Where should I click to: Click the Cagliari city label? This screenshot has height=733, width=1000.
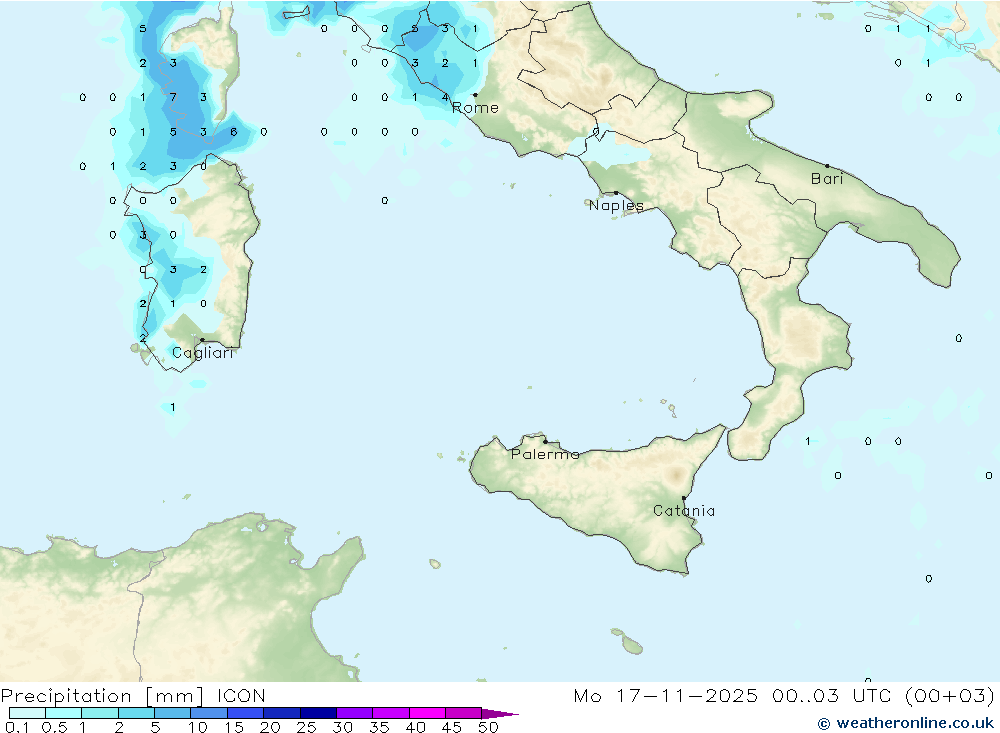[x=202, y=353]
